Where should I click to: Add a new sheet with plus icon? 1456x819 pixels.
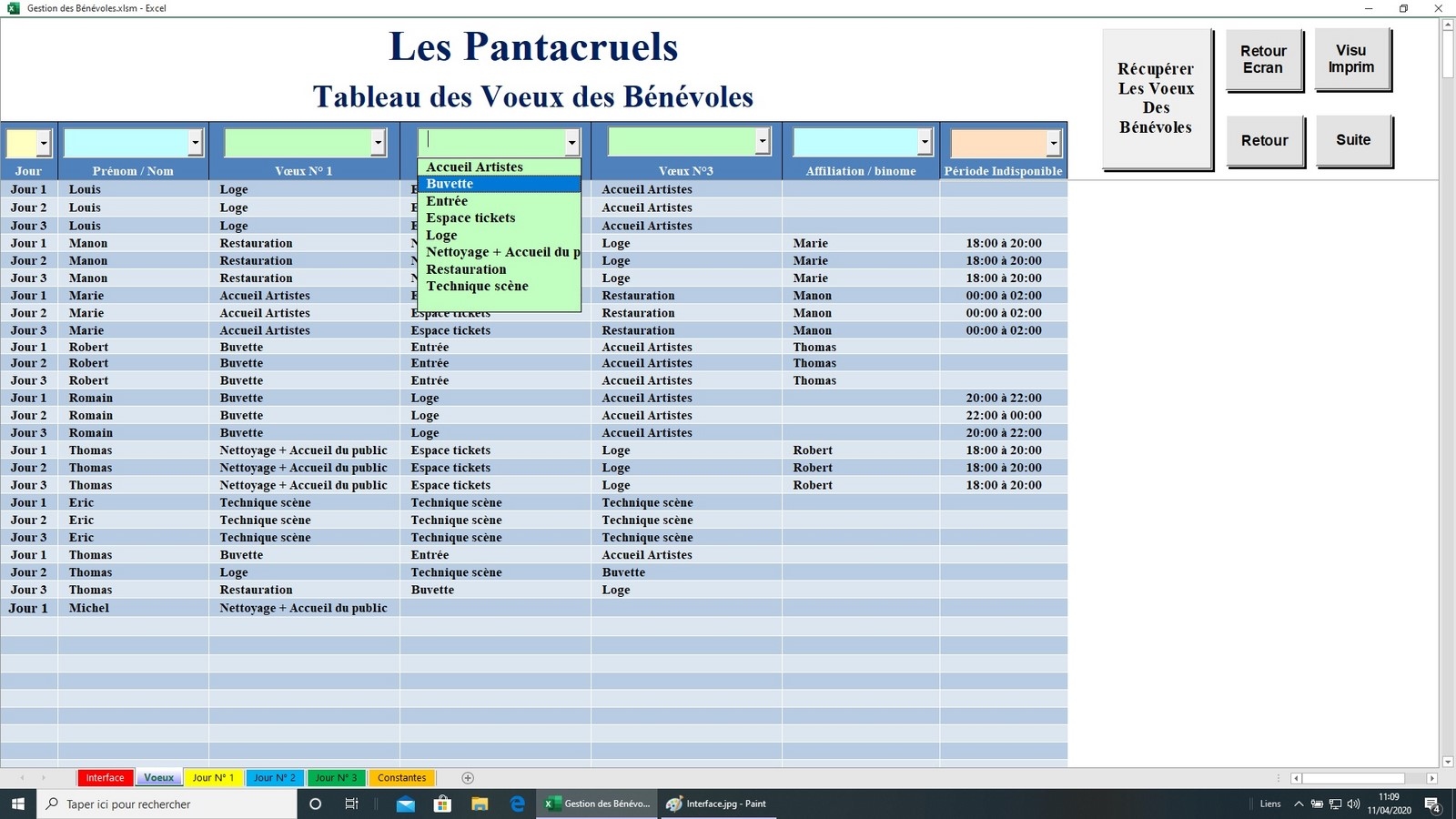click(468, 778)
